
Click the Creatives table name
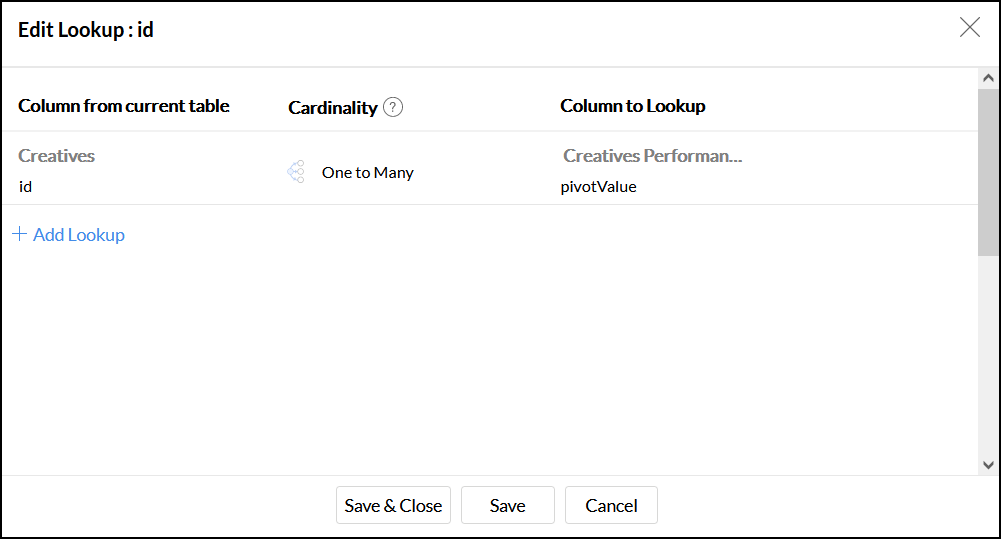tap(56, 156)
